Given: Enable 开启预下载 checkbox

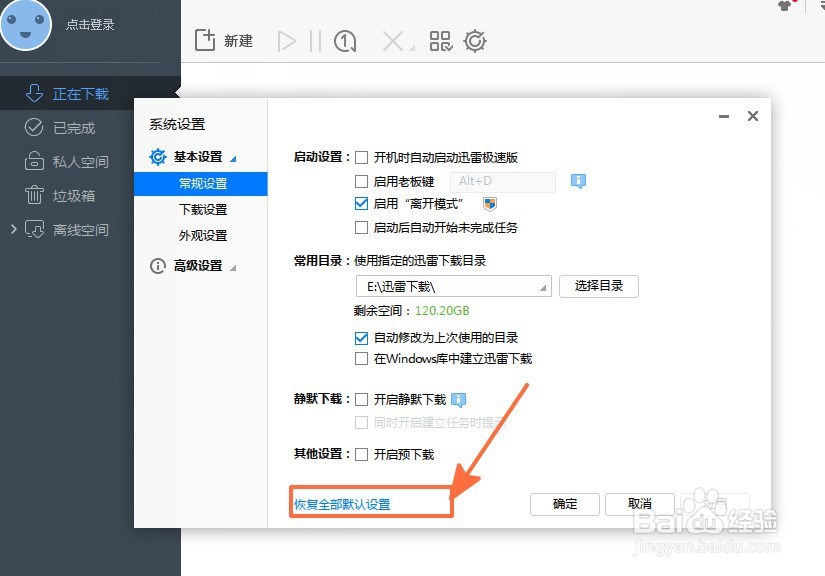Looking at the screenshot, I should click(x=361, y=454).
